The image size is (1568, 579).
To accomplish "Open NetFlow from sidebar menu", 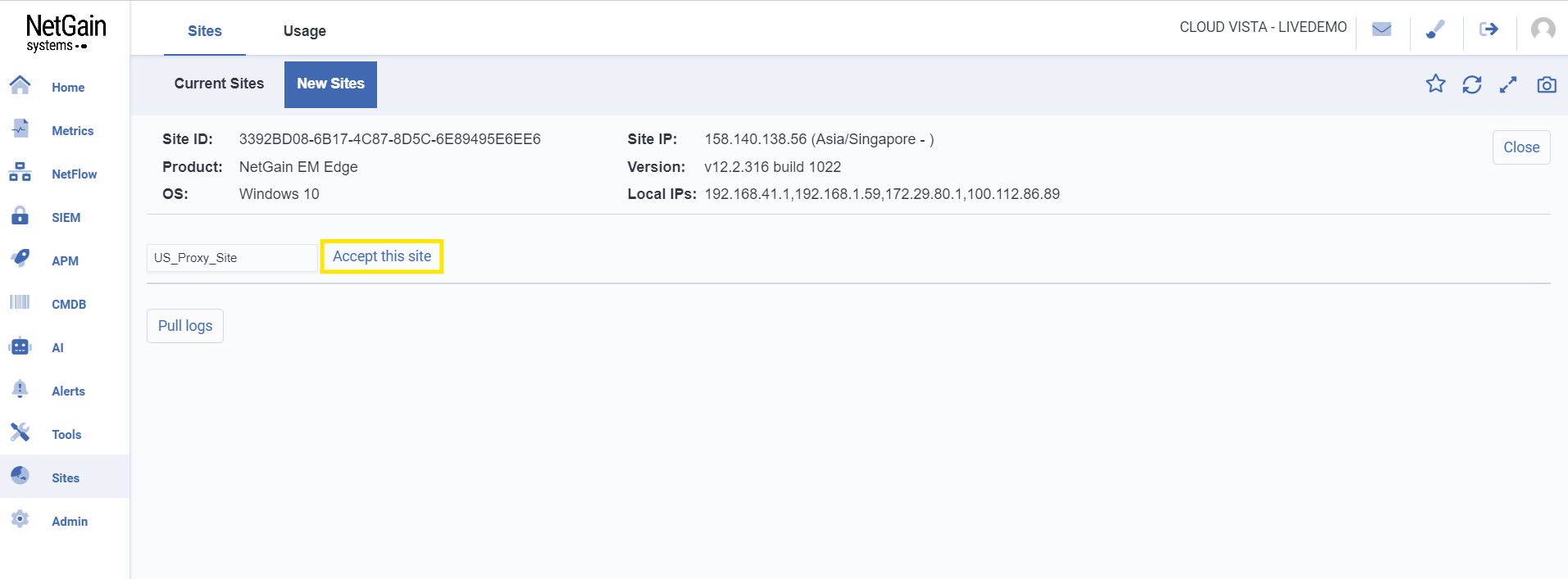I will click(74, 174).
